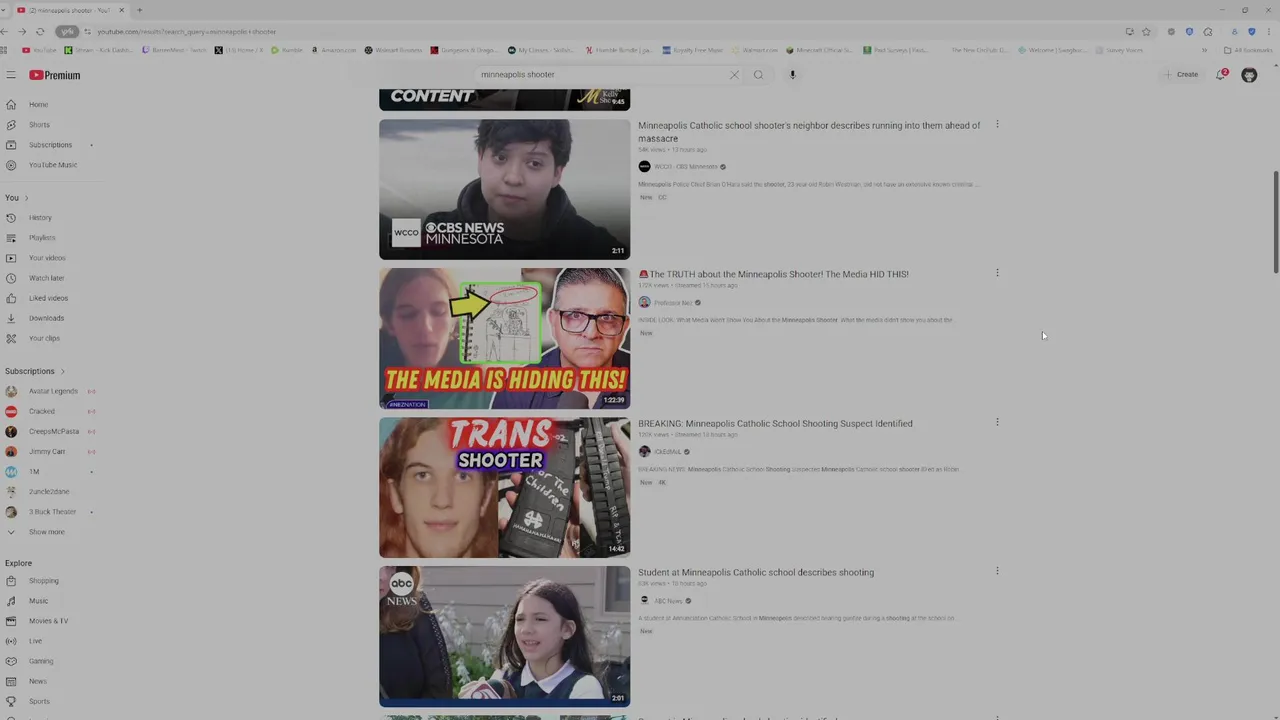Screen dimensions: 1280x720
Task: Click the search input field
Action: [603, 75]
